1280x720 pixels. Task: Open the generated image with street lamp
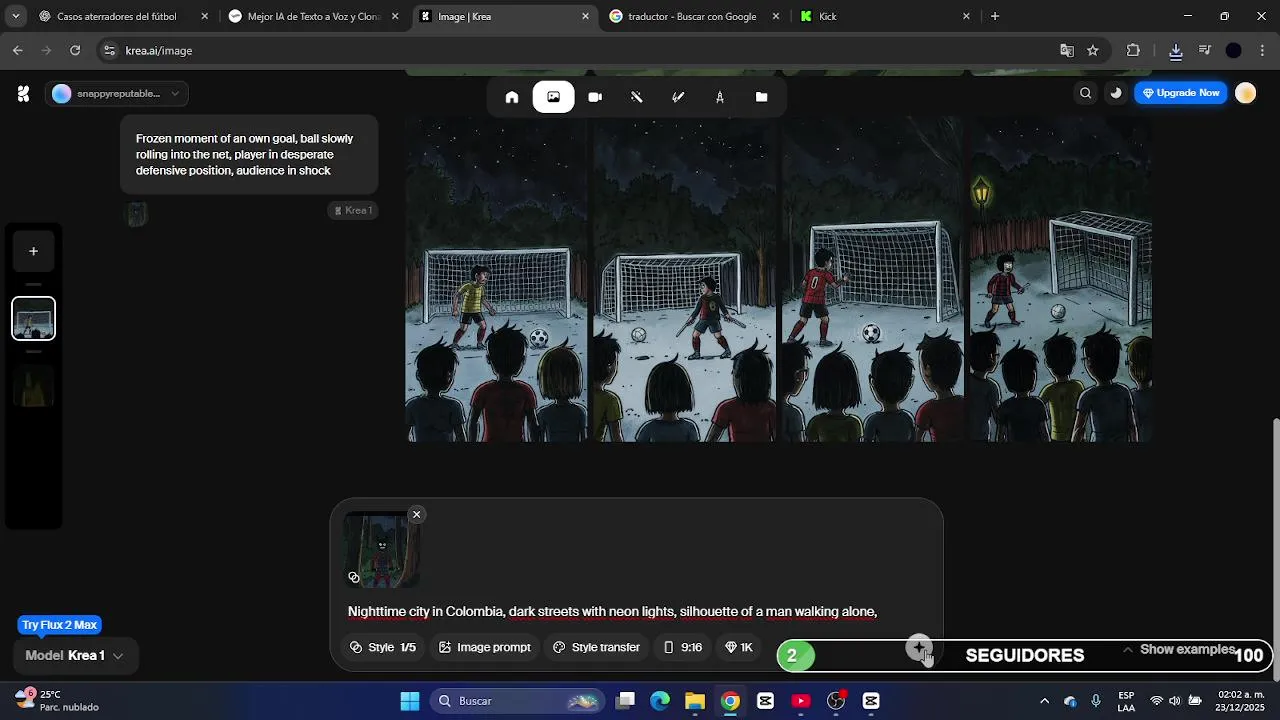pyautogui.click(x=1060, y=279)
